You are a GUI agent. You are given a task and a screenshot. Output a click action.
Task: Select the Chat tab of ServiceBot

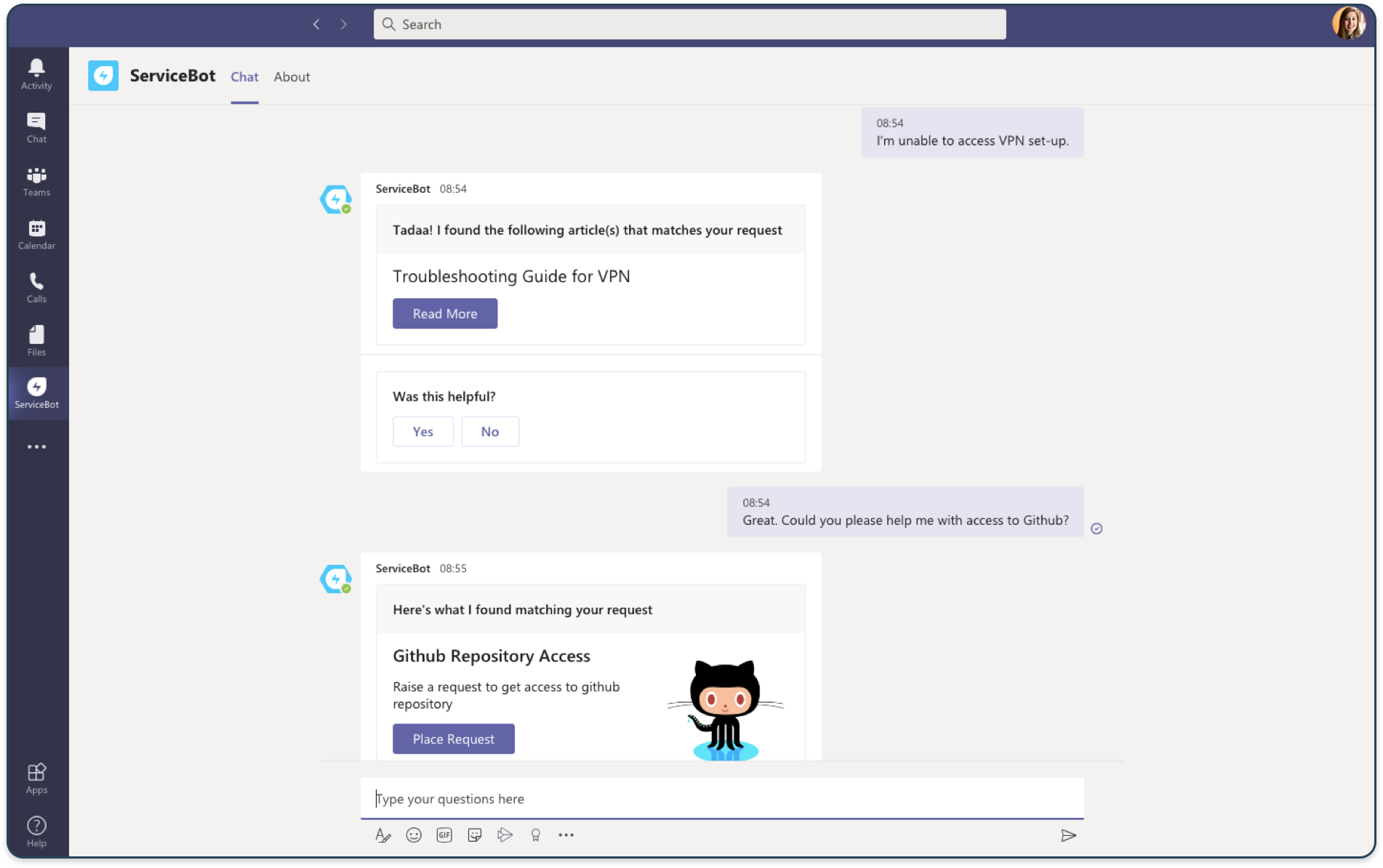click(x=244, y=77)
